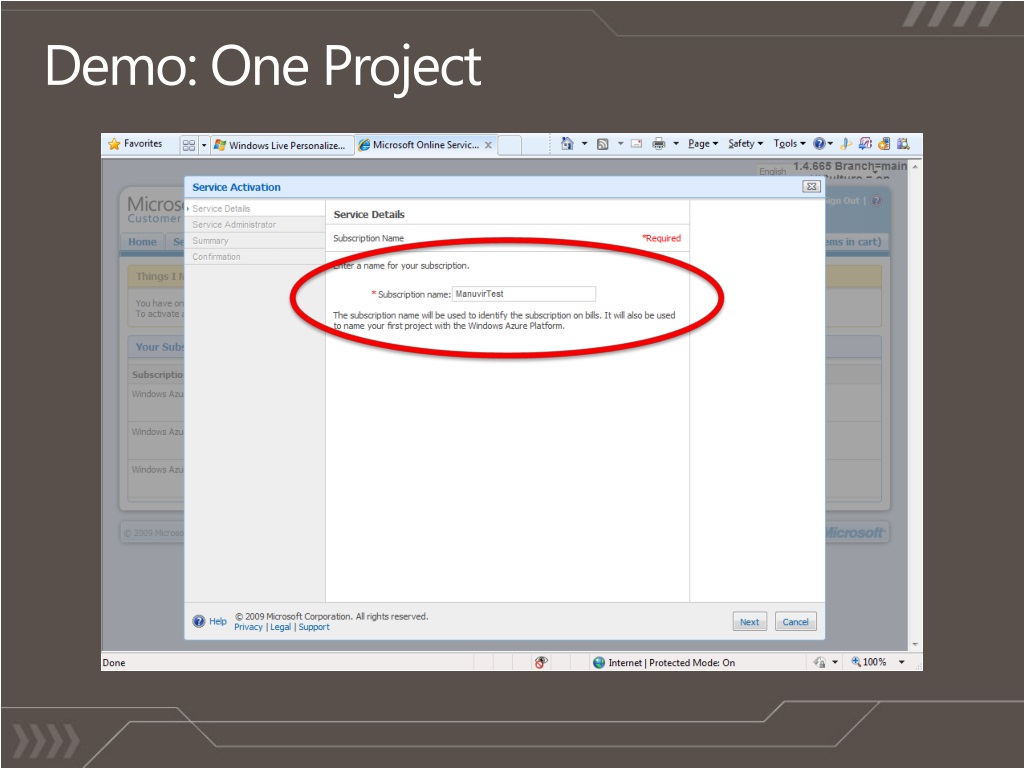
Task: Click the blue Help question icon
Action: (819, 144)
